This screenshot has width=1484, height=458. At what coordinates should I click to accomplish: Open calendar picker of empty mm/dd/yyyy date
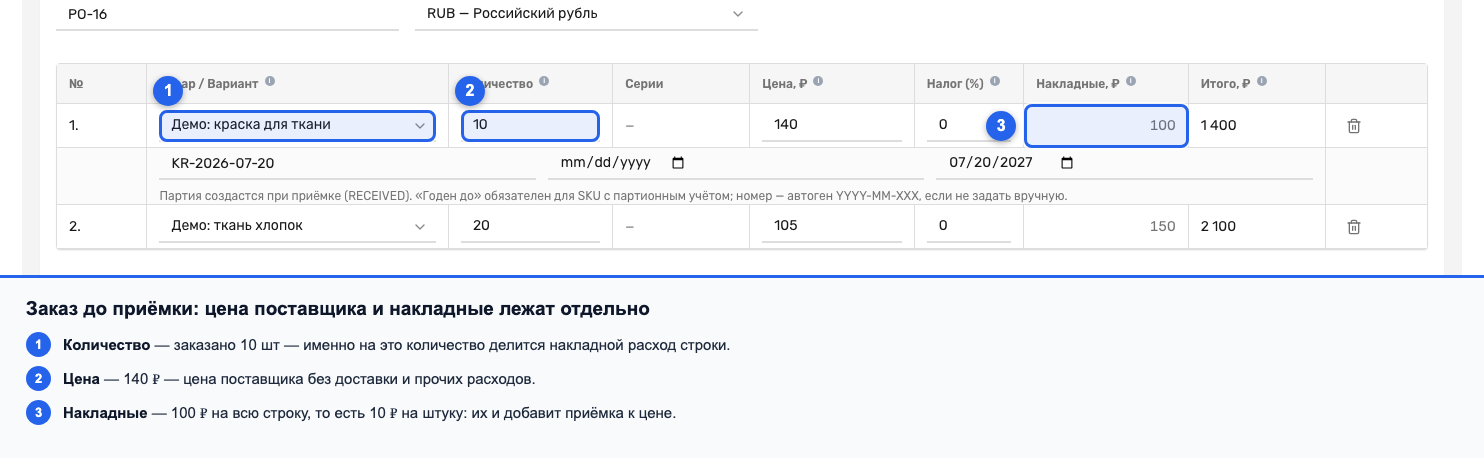coord(678,162)
